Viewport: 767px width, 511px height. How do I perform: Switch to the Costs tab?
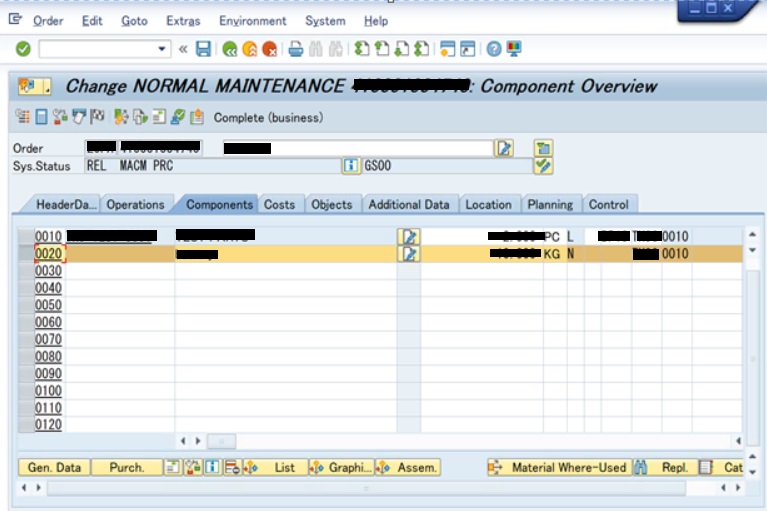click(279, 205)
